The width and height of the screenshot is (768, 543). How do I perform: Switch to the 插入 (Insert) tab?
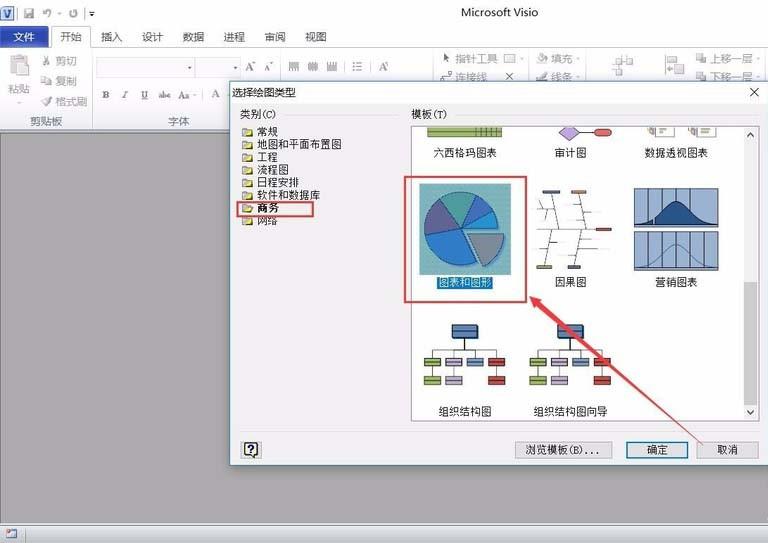(x=111, y=37)
